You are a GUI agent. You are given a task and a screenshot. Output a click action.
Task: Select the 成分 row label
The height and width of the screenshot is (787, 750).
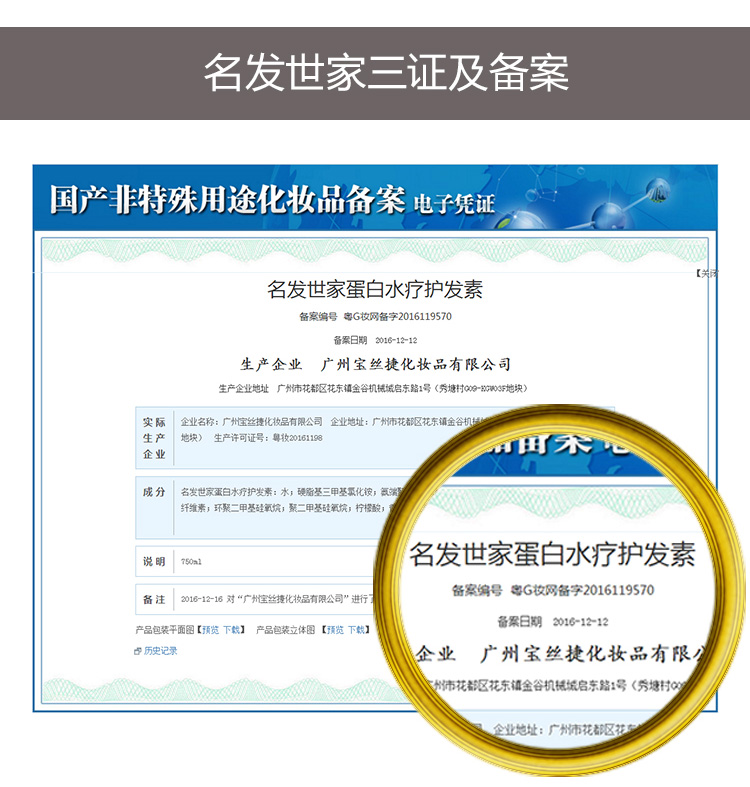(154, 492)
